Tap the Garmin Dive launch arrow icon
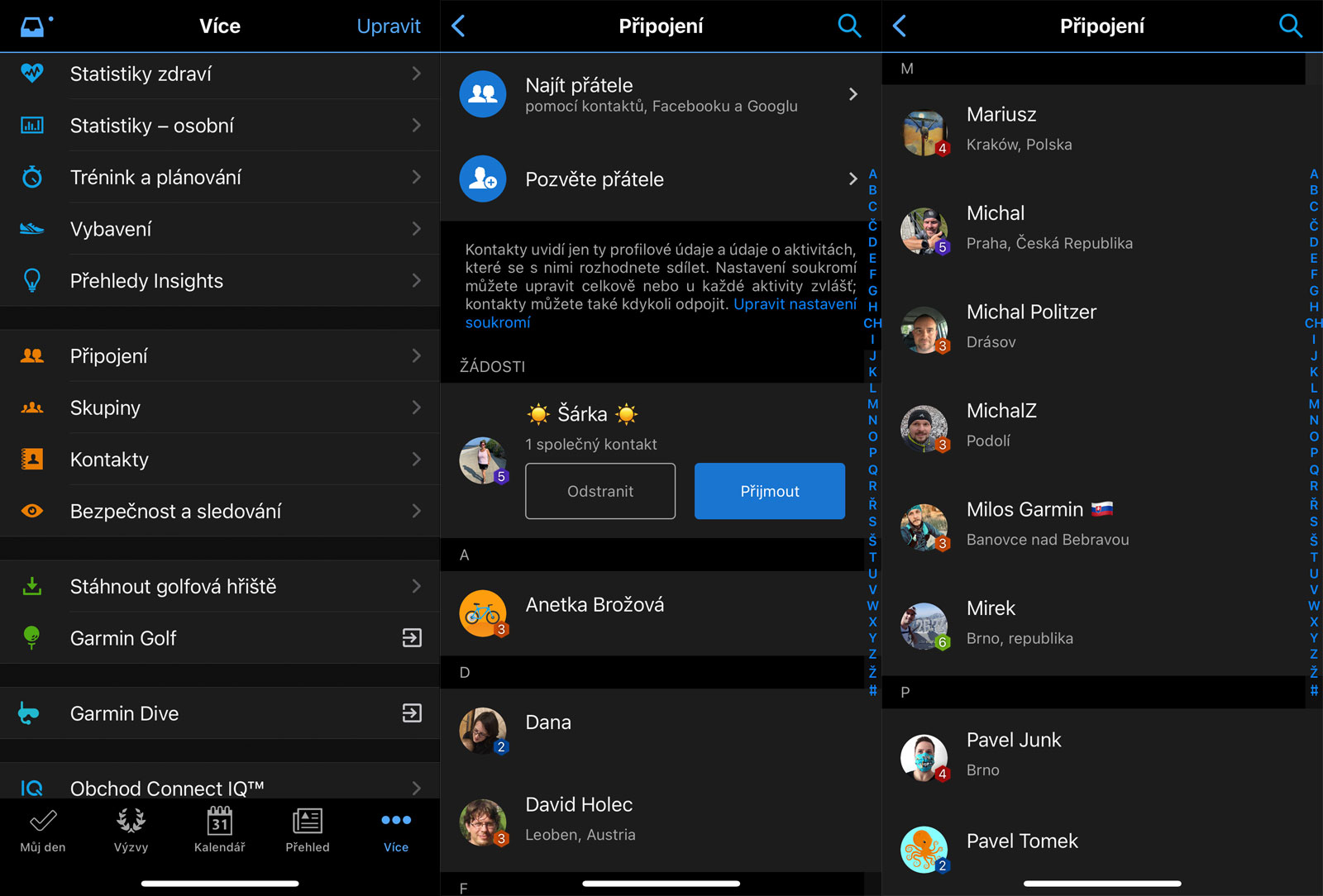Viewport: 1323px width, 896px height. pos(412,713)
